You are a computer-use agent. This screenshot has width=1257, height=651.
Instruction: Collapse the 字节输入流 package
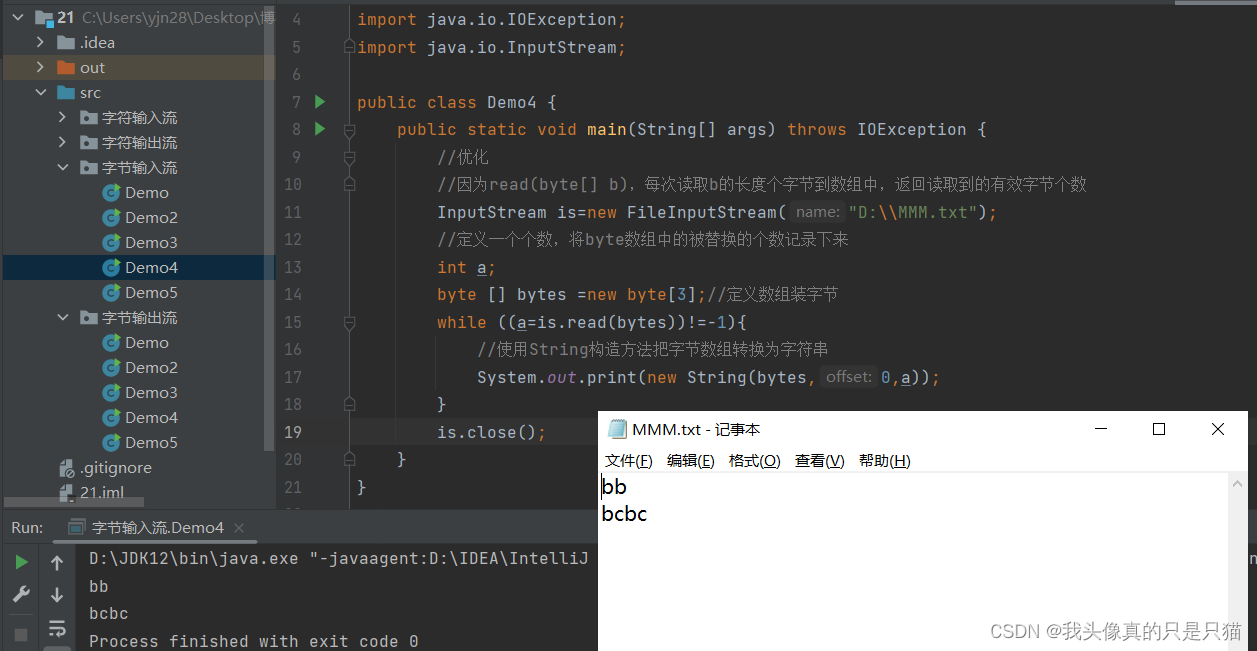(63, 167)
